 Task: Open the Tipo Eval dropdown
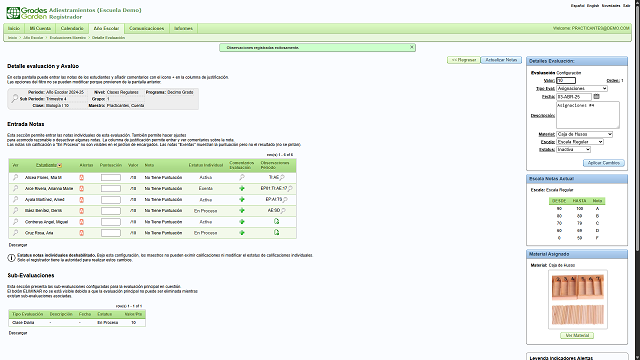(x=582, y=89)
